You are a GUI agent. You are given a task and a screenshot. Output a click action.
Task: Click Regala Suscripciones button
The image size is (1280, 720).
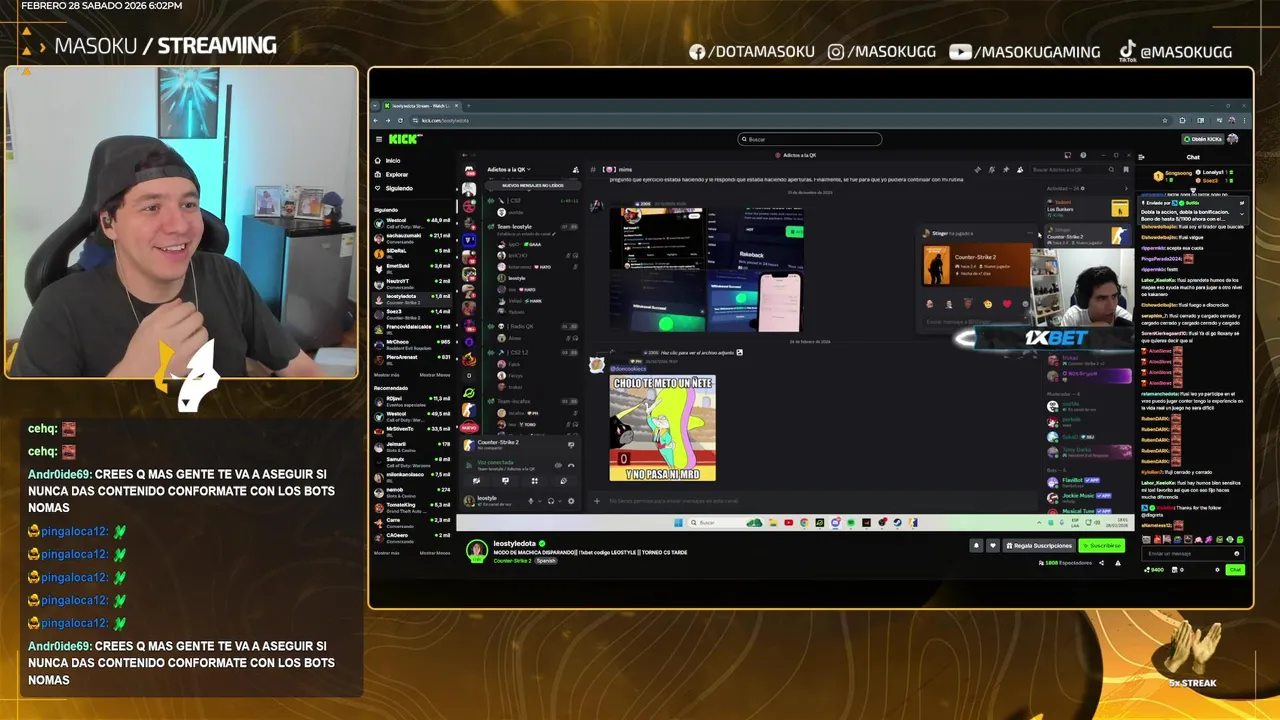(x=1039, y=546)
